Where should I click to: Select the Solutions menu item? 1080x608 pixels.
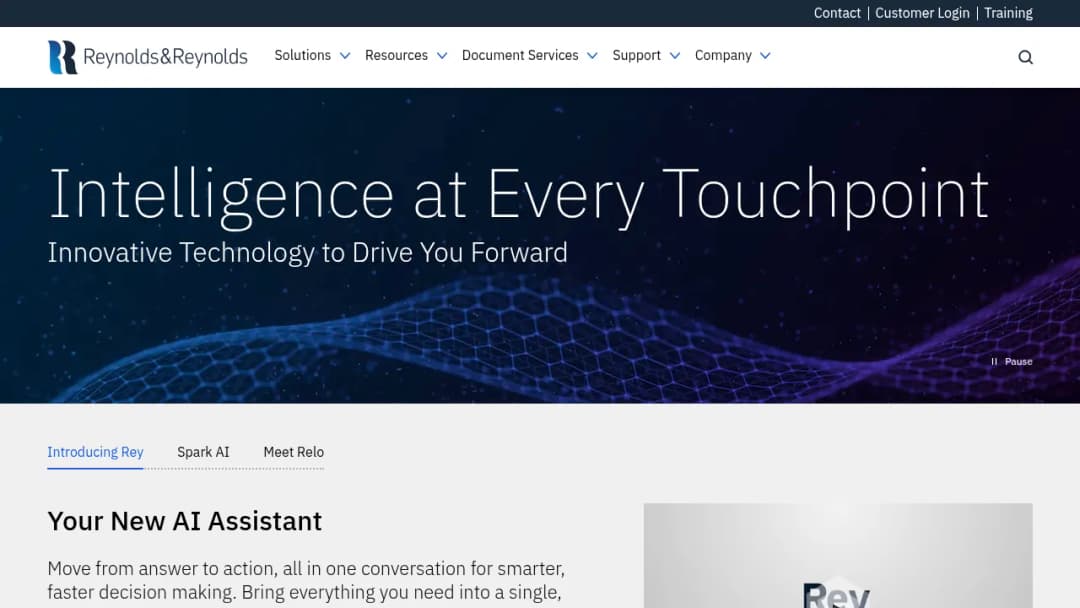point(302,55)
